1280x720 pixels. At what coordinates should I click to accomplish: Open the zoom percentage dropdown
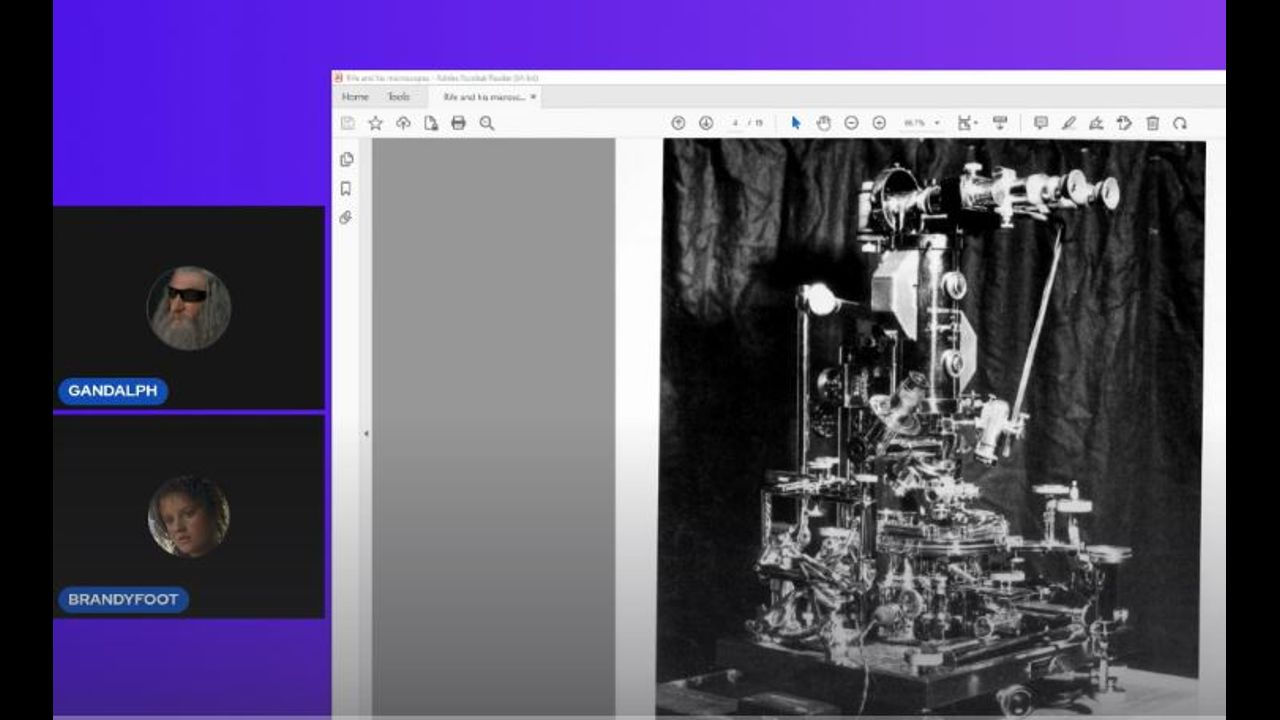937,123
